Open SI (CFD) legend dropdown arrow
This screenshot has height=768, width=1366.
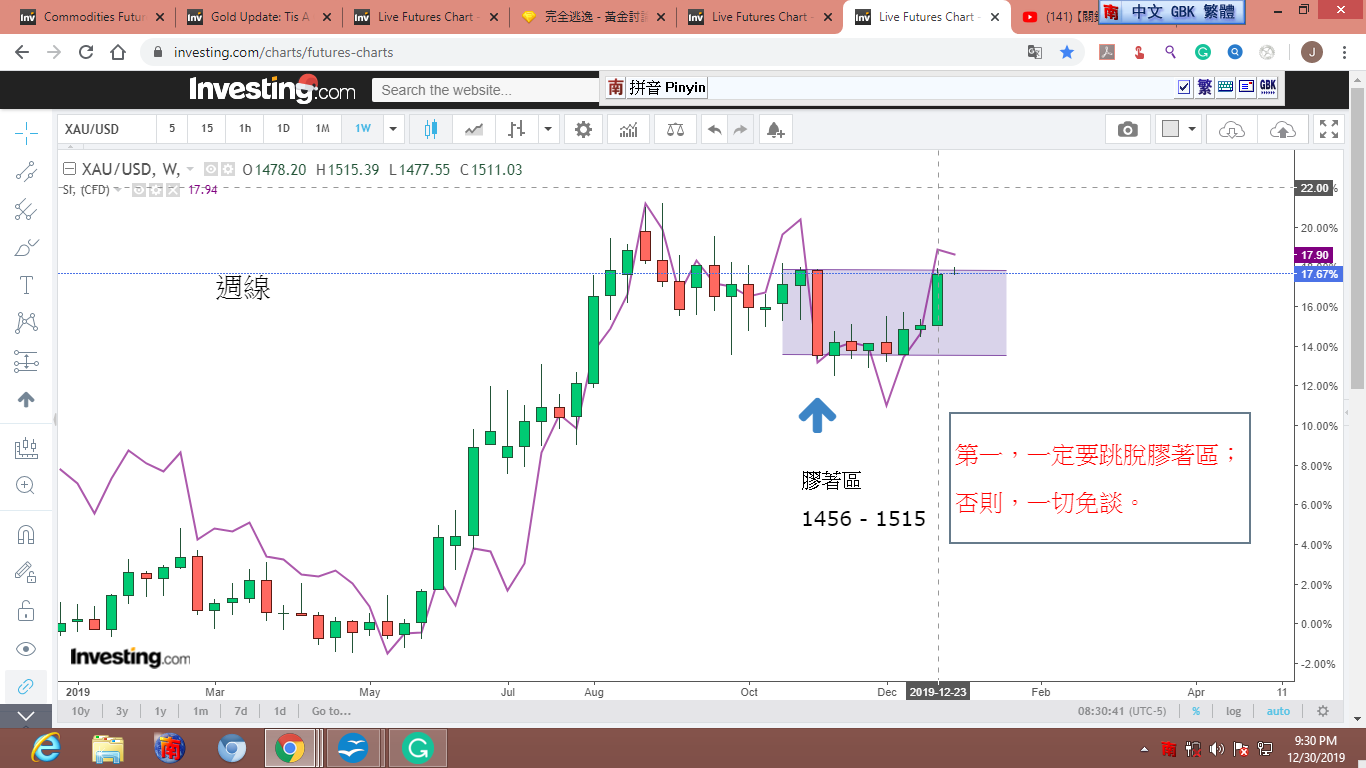tap(118, 189)
